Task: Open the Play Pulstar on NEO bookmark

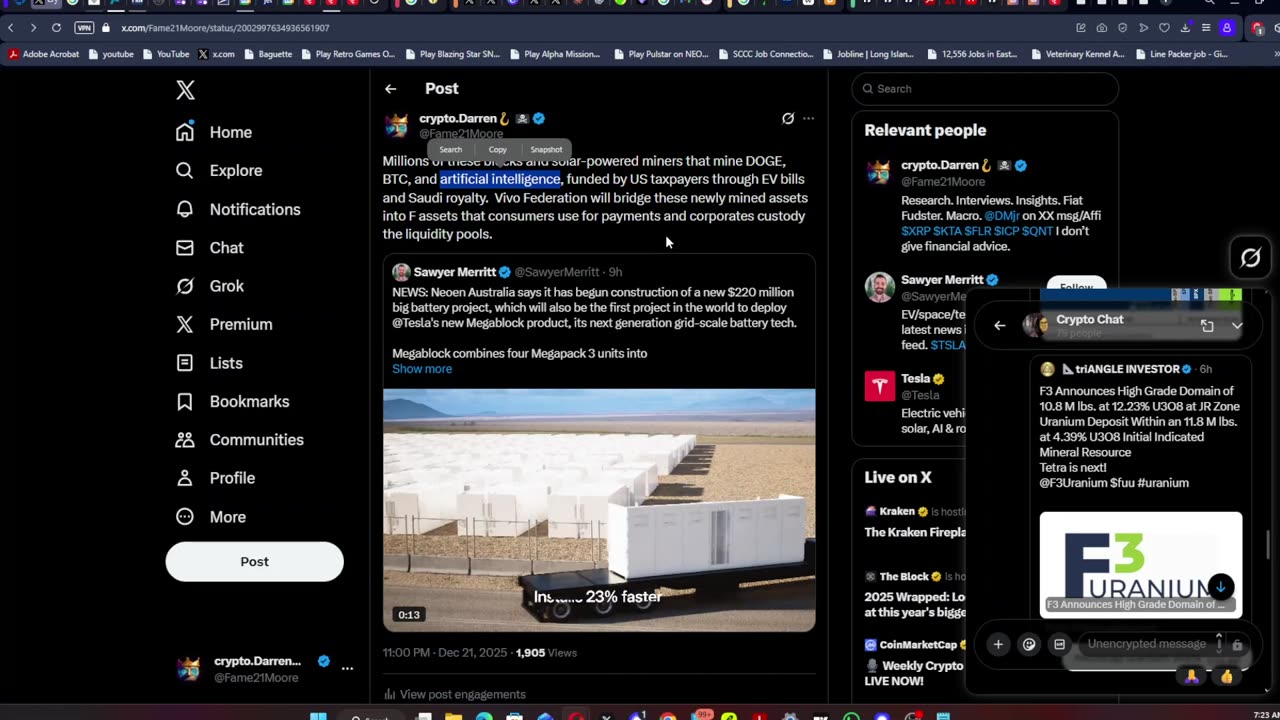Action: coord(661,54)
